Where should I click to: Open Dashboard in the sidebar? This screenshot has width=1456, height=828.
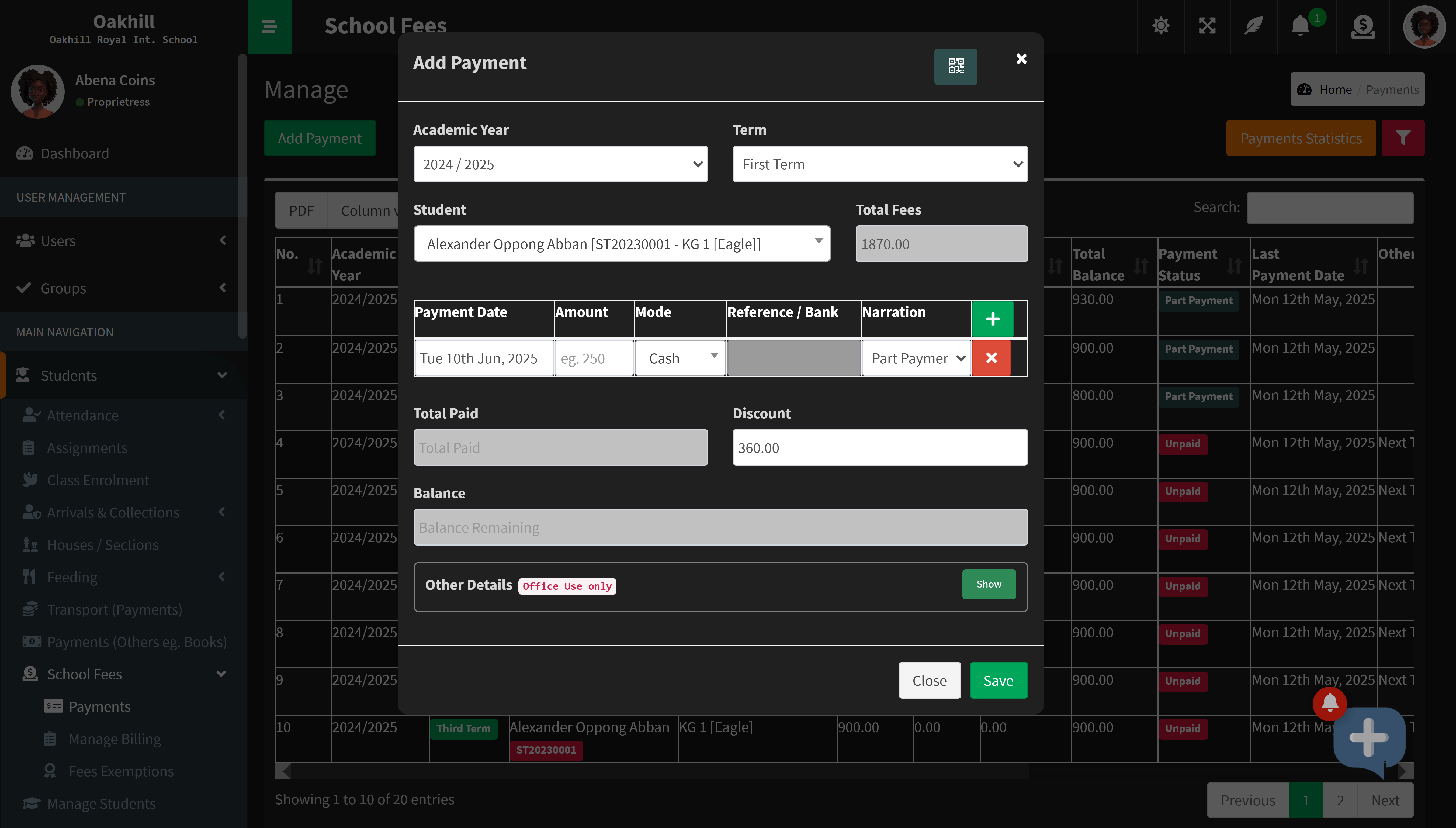coord(74,154)
